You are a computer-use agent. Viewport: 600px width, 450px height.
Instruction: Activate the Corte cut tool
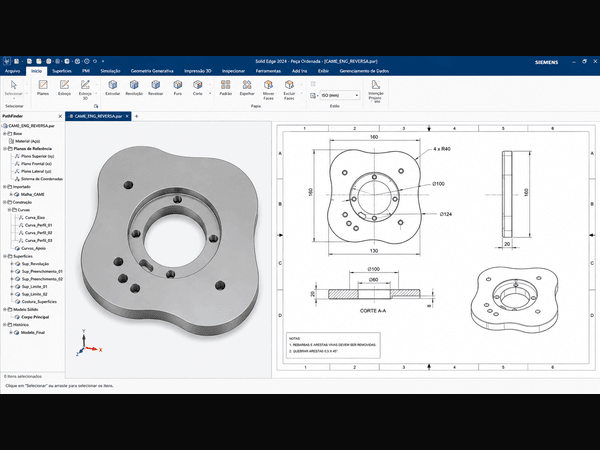(x=197, y=87)
